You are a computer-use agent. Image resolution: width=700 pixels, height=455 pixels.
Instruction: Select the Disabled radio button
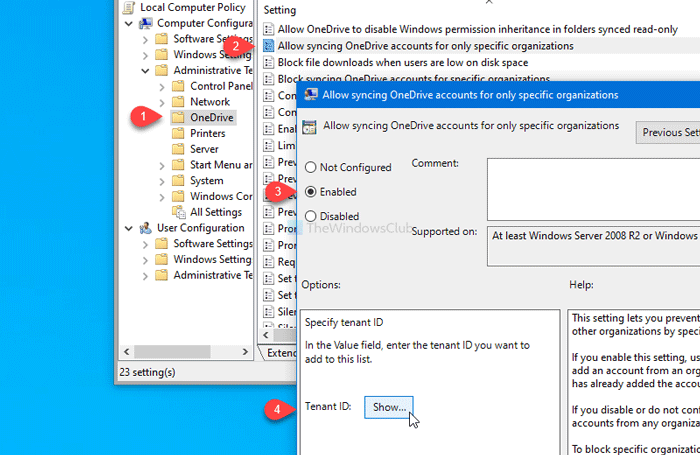pyautogui.click(x=310, y=216)
